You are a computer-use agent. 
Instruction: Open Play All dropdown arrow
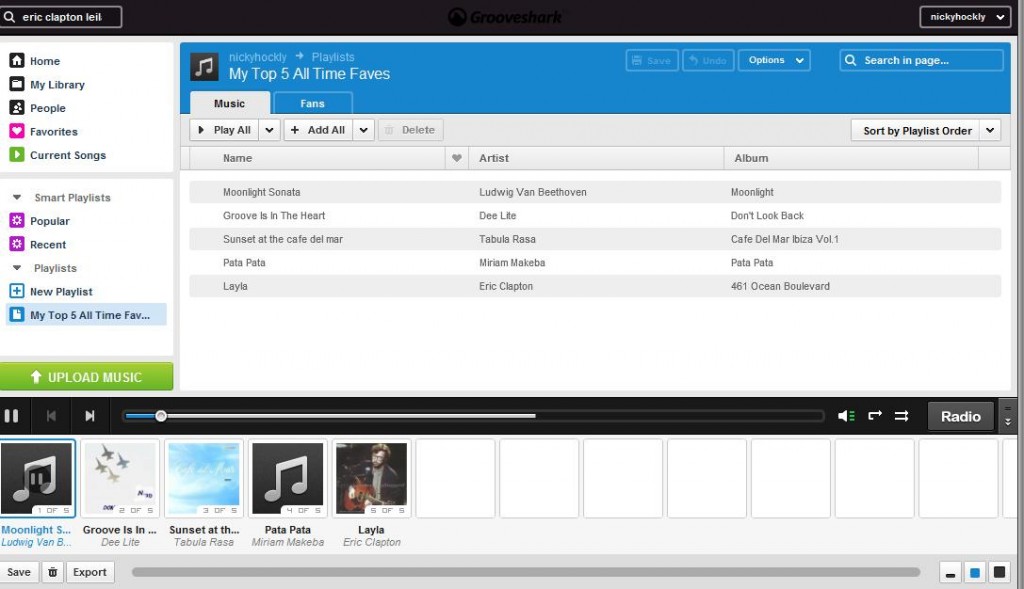pos(270,130)
